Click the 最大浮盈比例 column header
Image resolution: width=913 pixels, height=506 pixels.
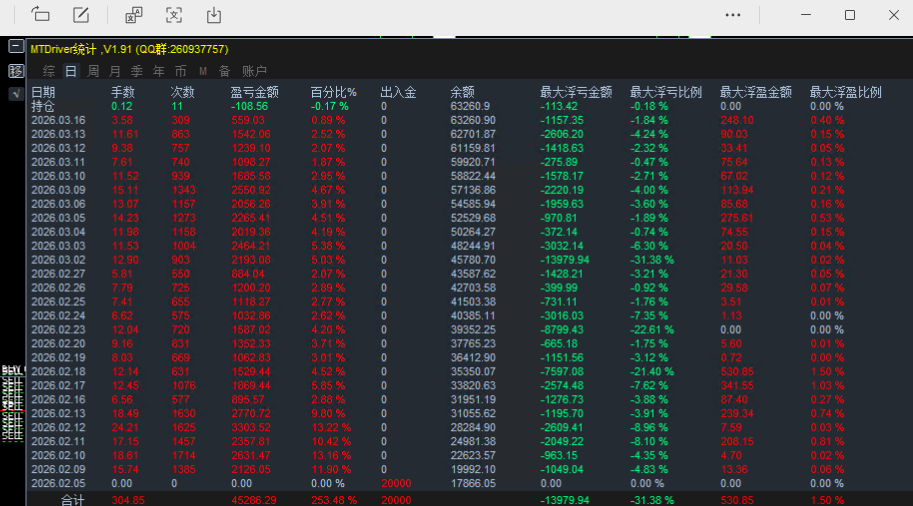845,92
